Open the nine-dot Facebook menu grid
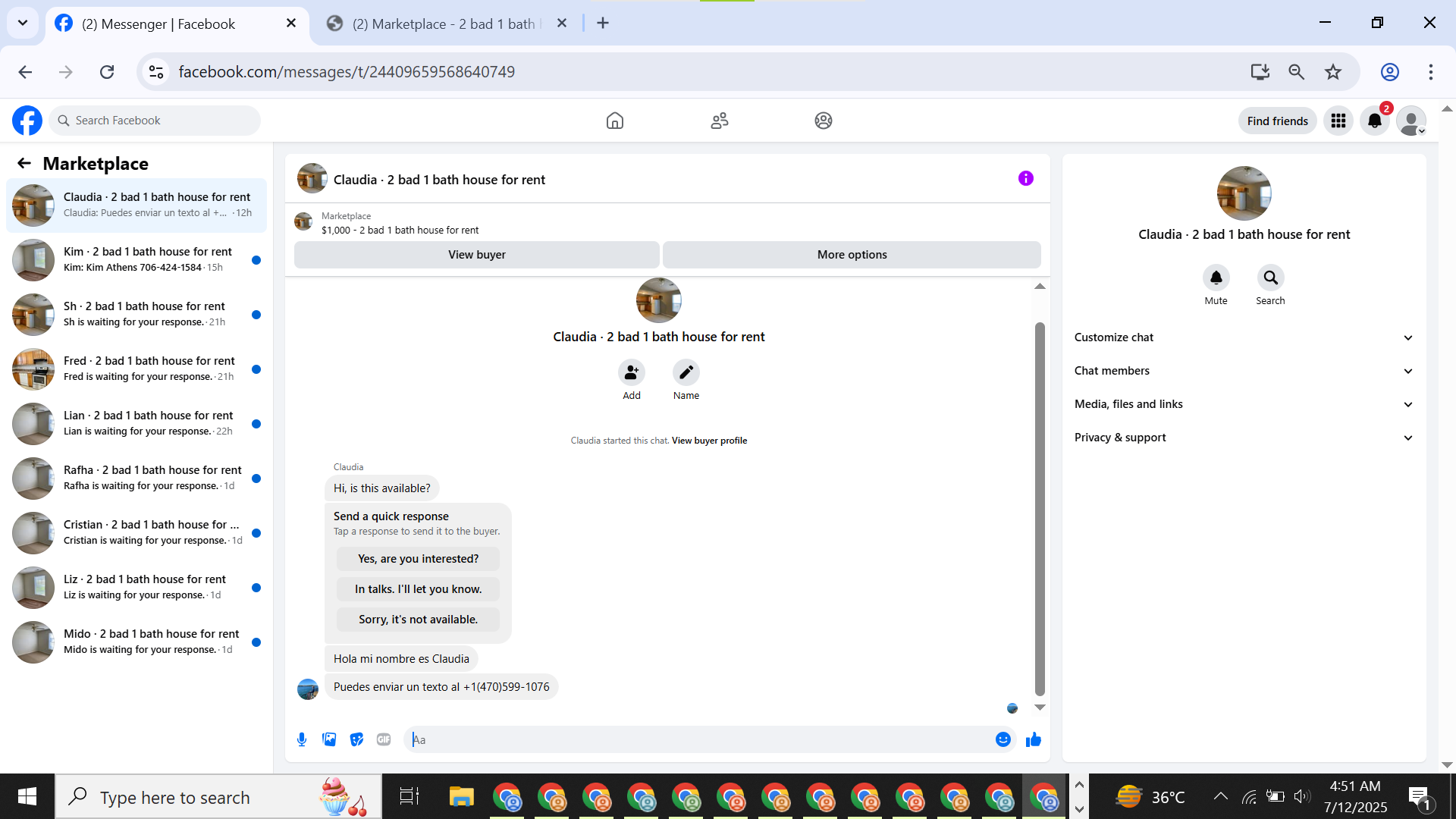 [1338, 121]
